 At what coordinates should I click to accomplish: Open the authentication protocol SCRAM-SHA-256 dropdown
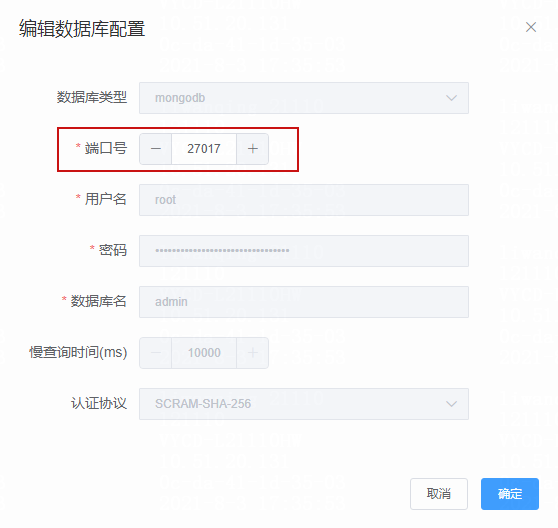[x=304, y=404]
